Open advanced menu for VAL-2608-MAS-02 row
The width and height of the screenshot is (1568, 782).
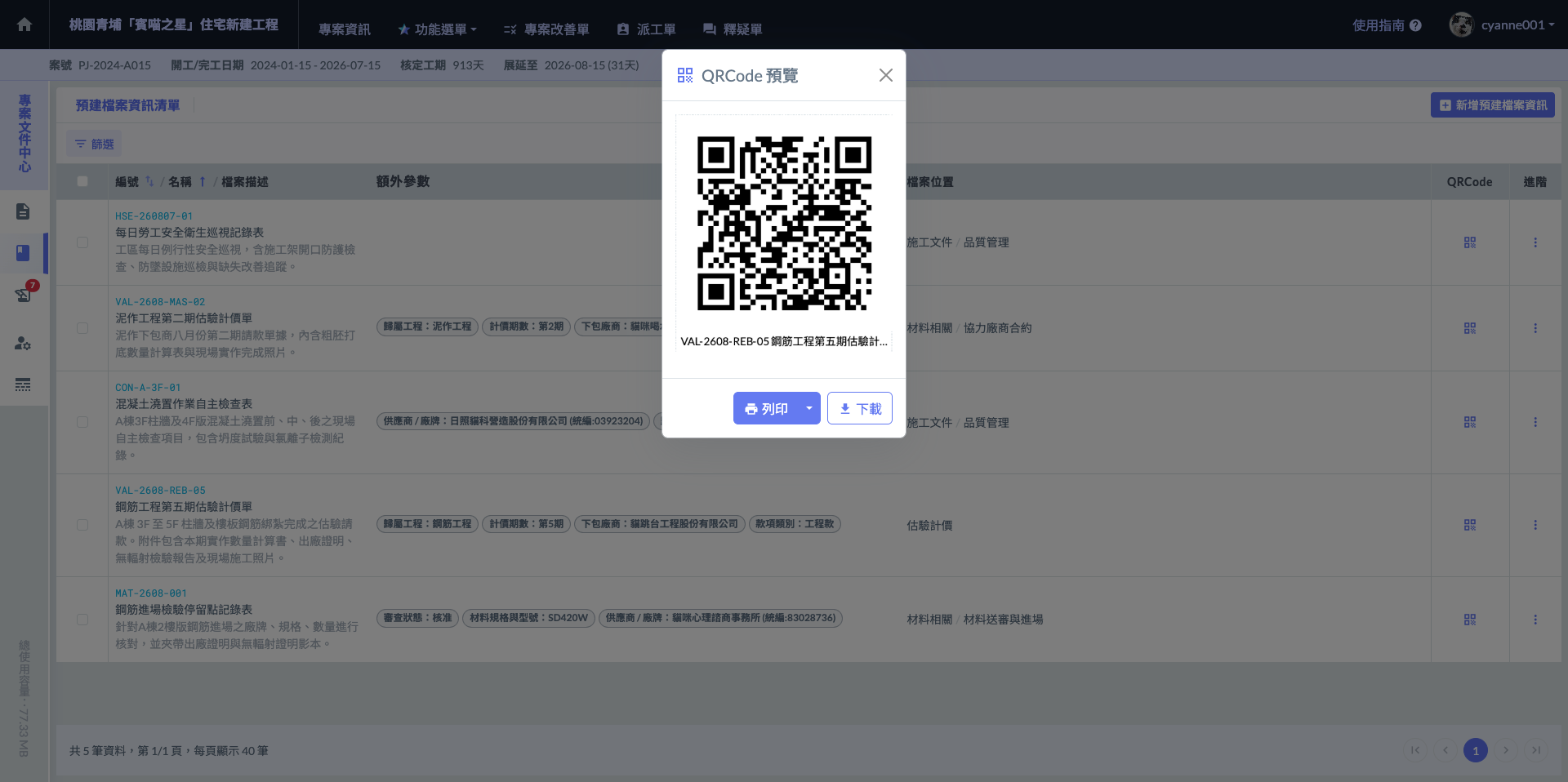pos(1535,328)
